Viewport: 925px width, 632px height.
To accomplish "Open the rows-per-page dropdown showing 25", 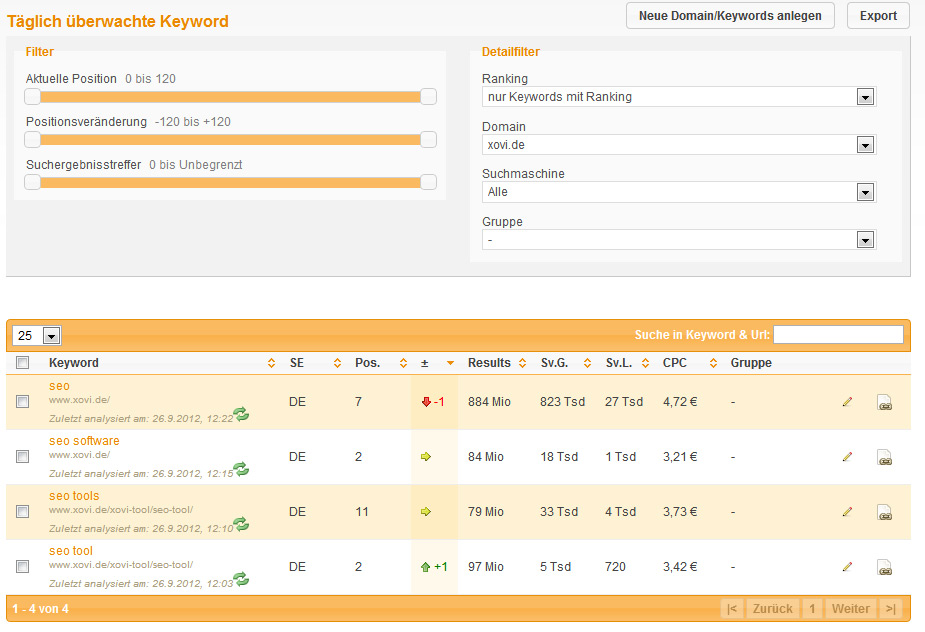I will (x=37, y=336).
